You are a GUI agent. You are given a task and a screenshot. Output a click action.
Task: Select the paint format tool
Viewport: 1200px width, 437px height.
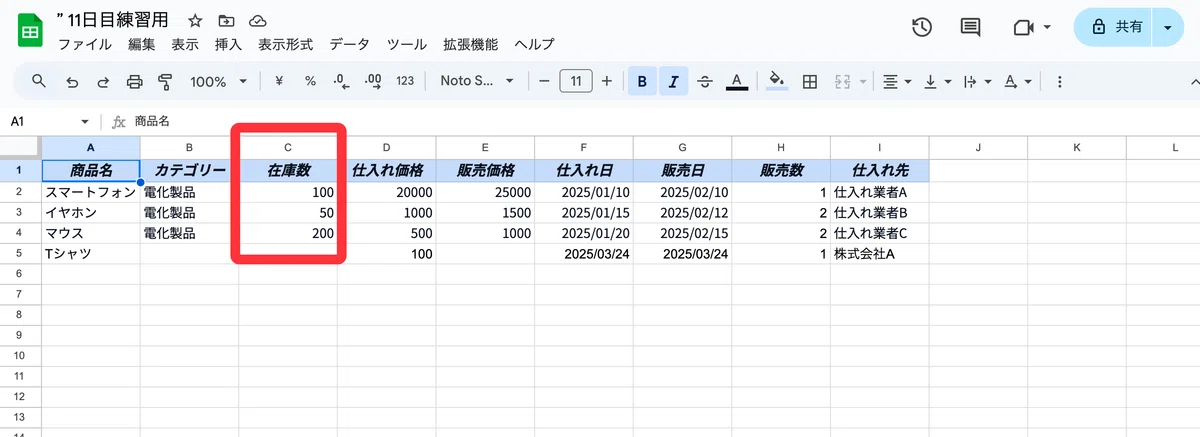(165, 81)
